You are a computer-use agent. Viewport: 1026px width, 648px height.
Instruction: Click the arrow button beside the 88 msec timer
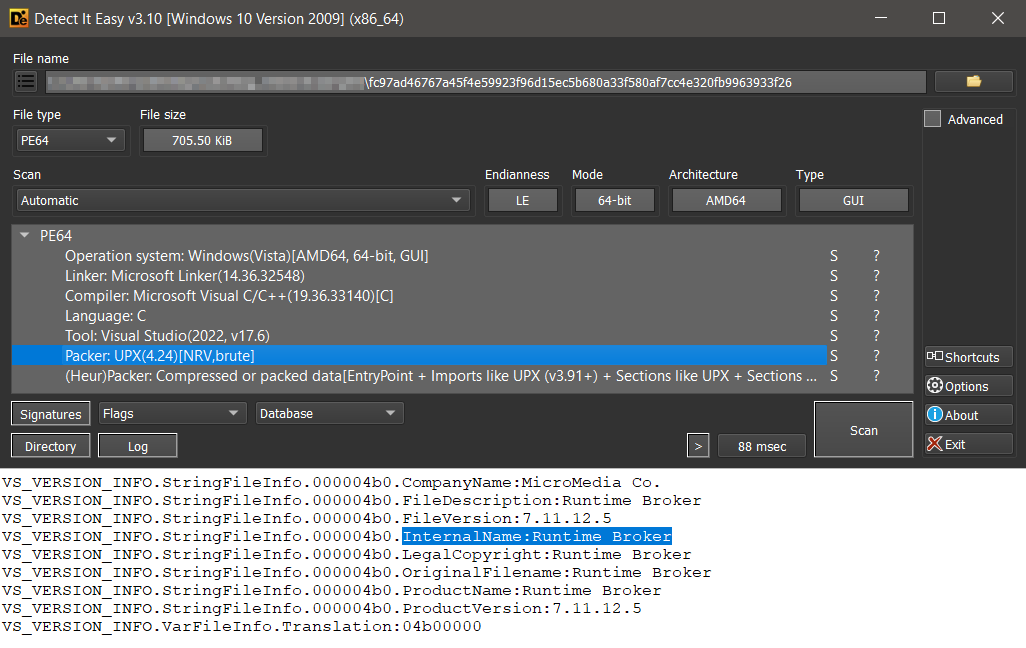point(698,445)
